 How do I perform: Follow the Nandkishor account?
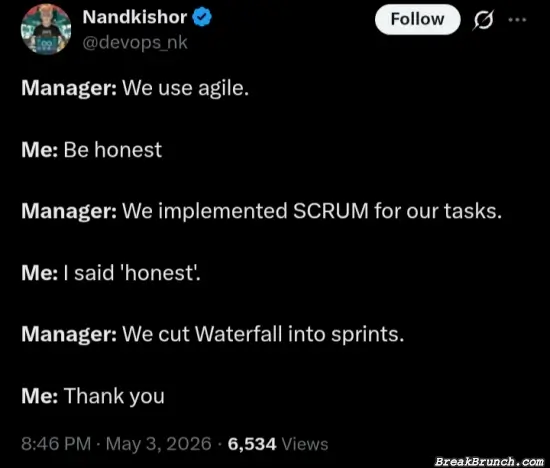click(417, 19)
